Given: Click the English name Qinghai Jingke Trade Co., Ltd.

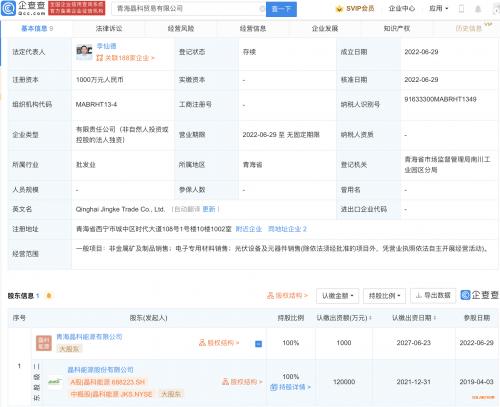Looking at the screenshot, I should [120, 209].
